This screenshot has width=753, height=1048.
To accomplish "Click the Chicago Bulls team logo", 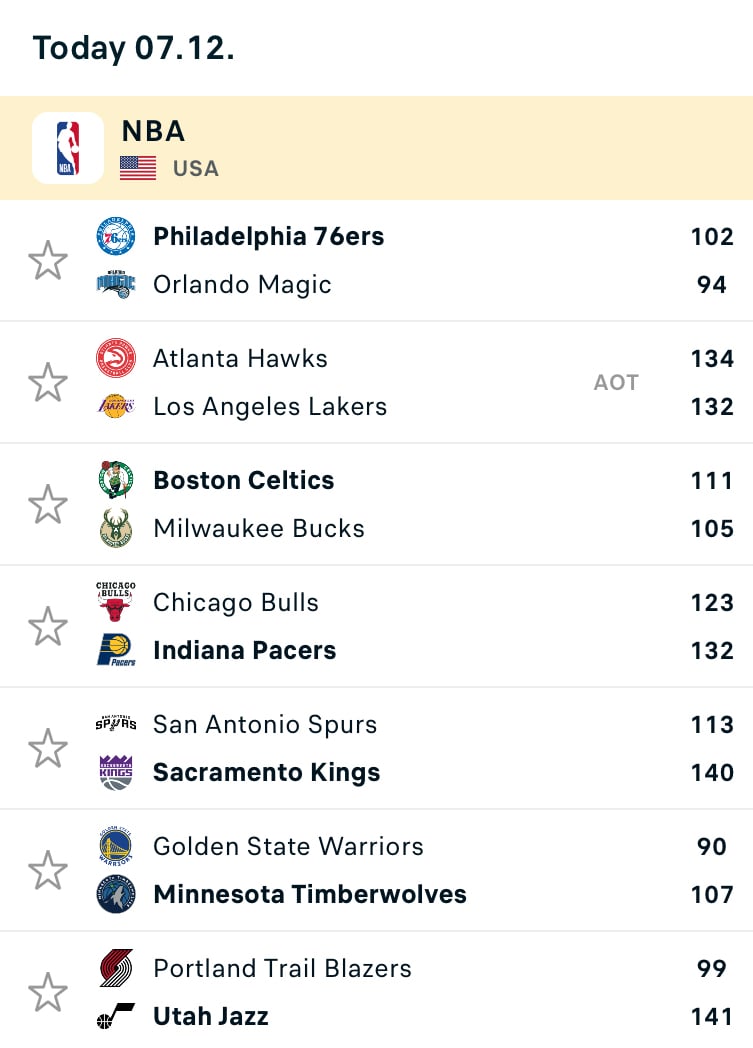I will point(116,602).
